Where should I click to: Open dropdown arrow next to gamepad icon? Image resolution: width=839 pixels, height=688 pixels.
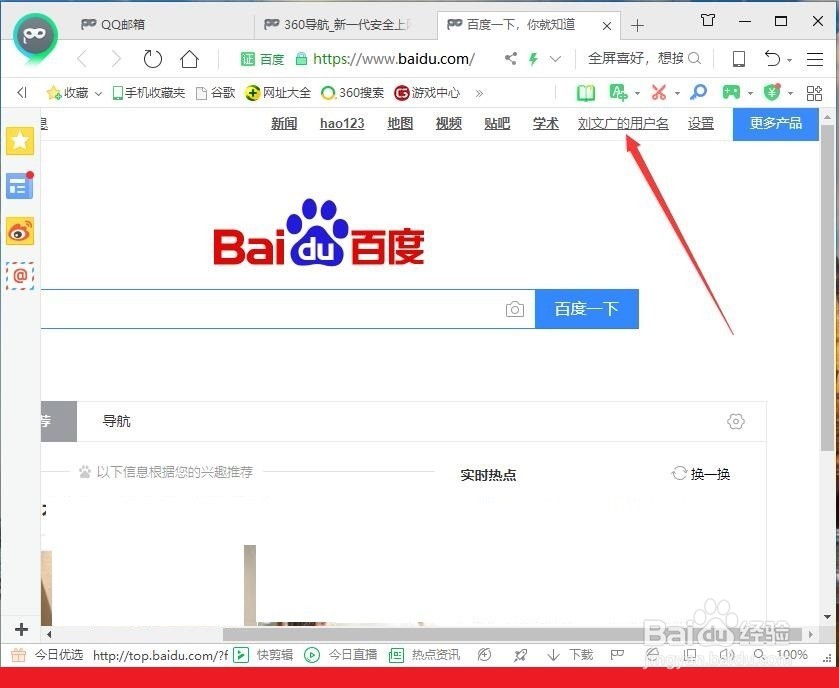pyautogui.click(x=750, y=94)
